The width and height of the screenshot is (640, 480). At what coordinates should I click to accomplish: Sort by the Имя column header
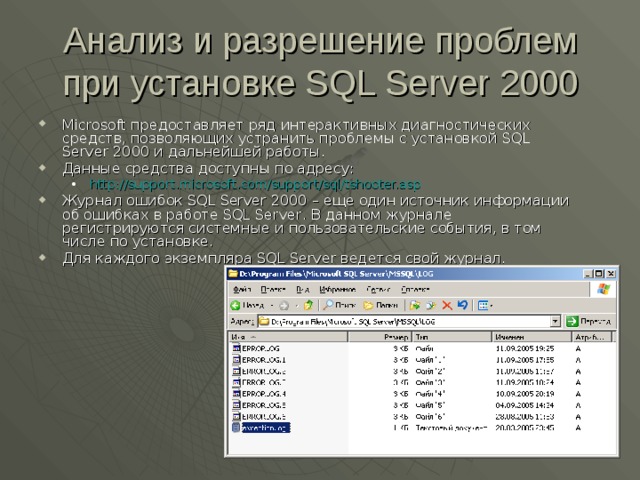coord(288,337)
